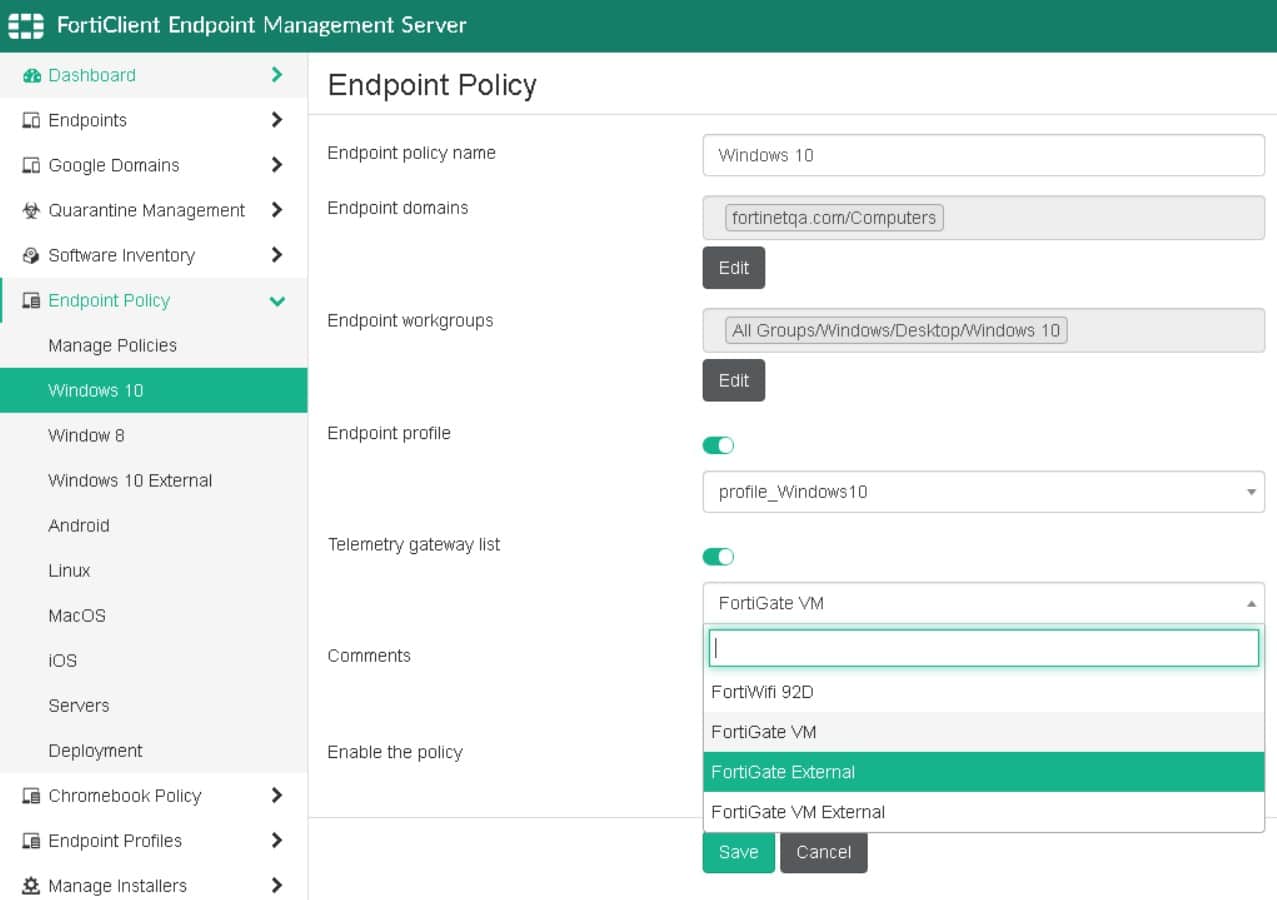Open Endpoint Profiles via its icon
Image resolution: width=1277 pixels, height=900 pixels.
(30, 840)
